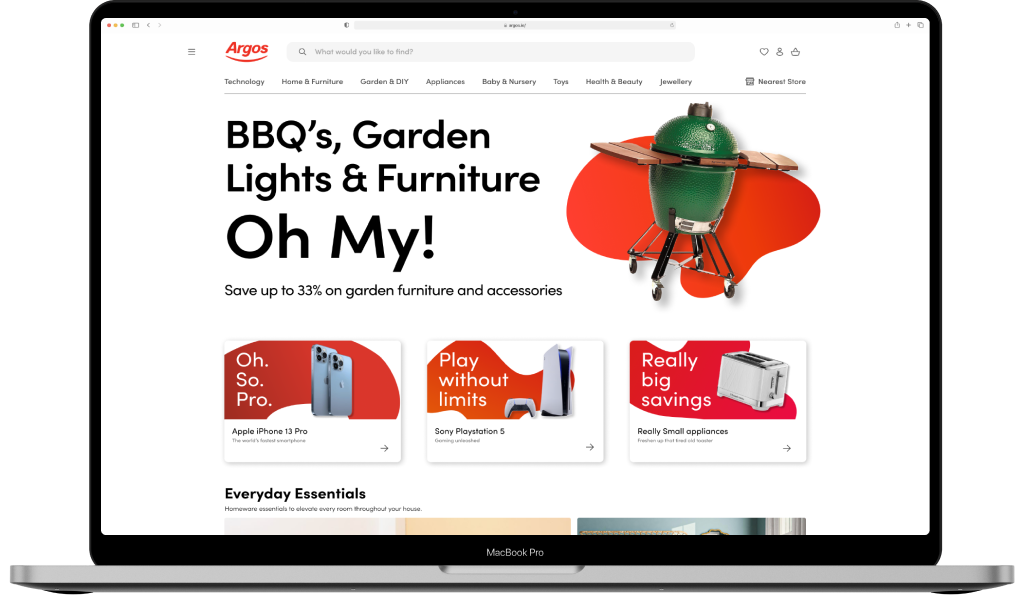Viewport: 1024px width, 598px height.
Task: Go back with Safari back arrow
Action: [x=148, y=25]
